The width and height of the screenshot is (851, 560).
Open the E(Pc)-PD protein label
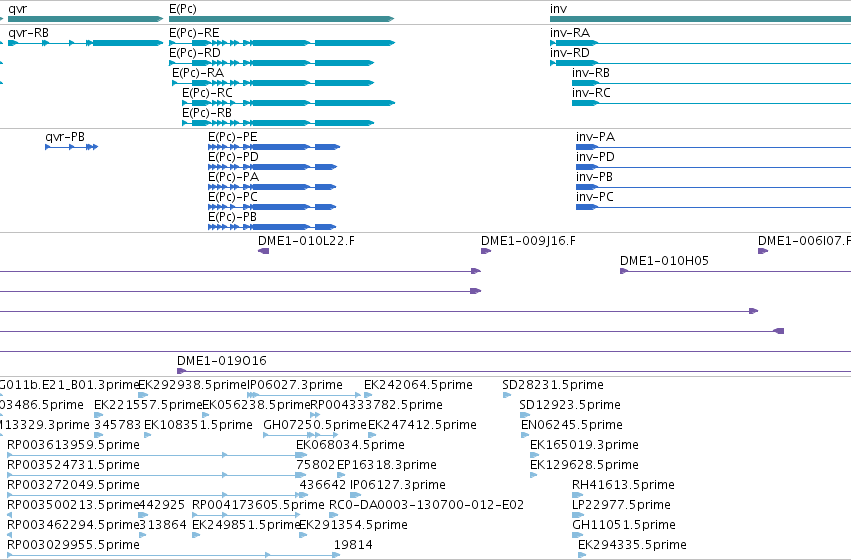point(233,157)
